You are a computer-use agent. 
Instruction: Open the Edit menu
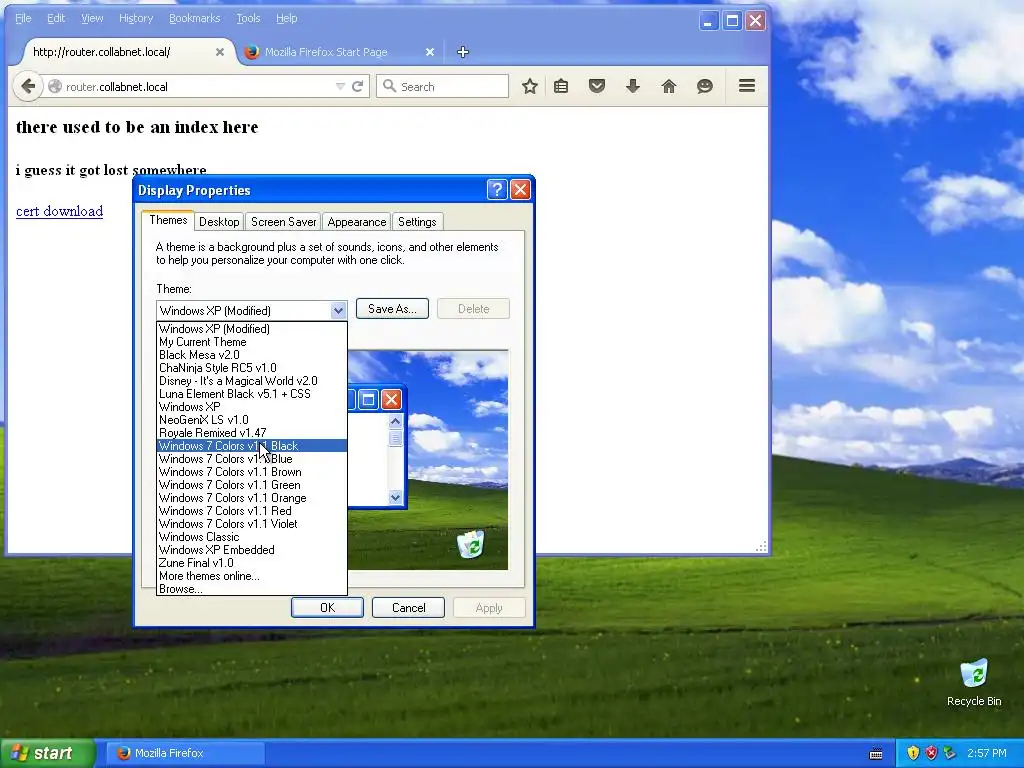(56, 18)
